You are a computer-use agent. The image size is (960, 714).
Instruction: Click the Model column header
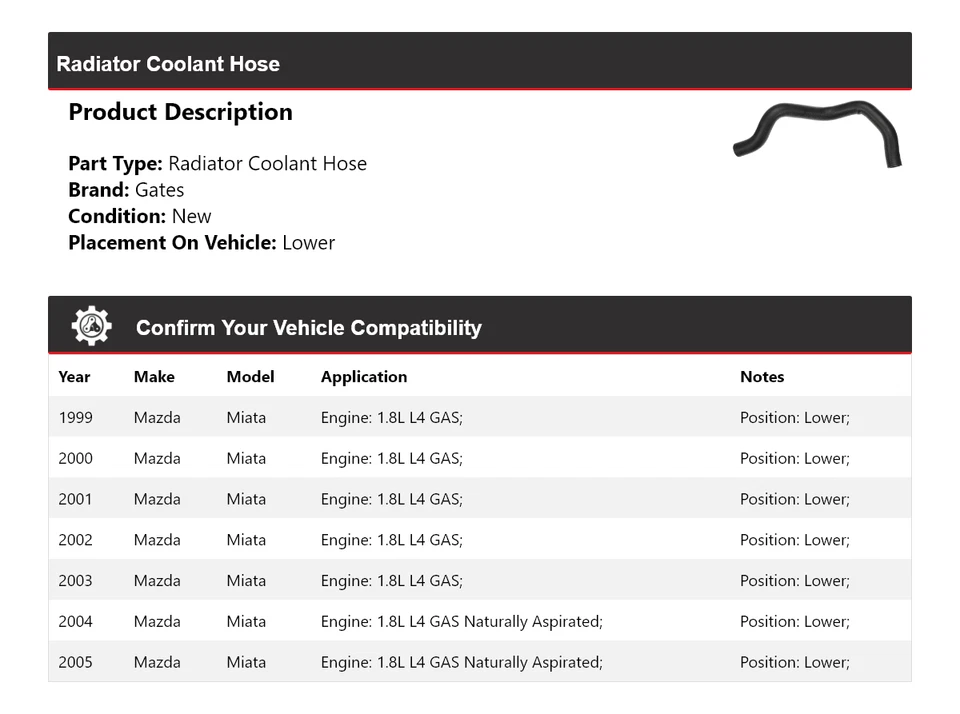click(250, 377)
